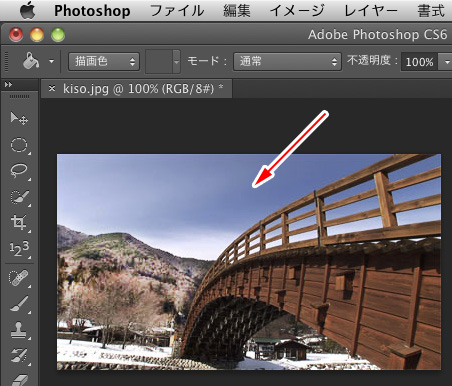Open the イメージ menu
The height and width of the screenshot is (386, 452).
(x=297, y=11)
